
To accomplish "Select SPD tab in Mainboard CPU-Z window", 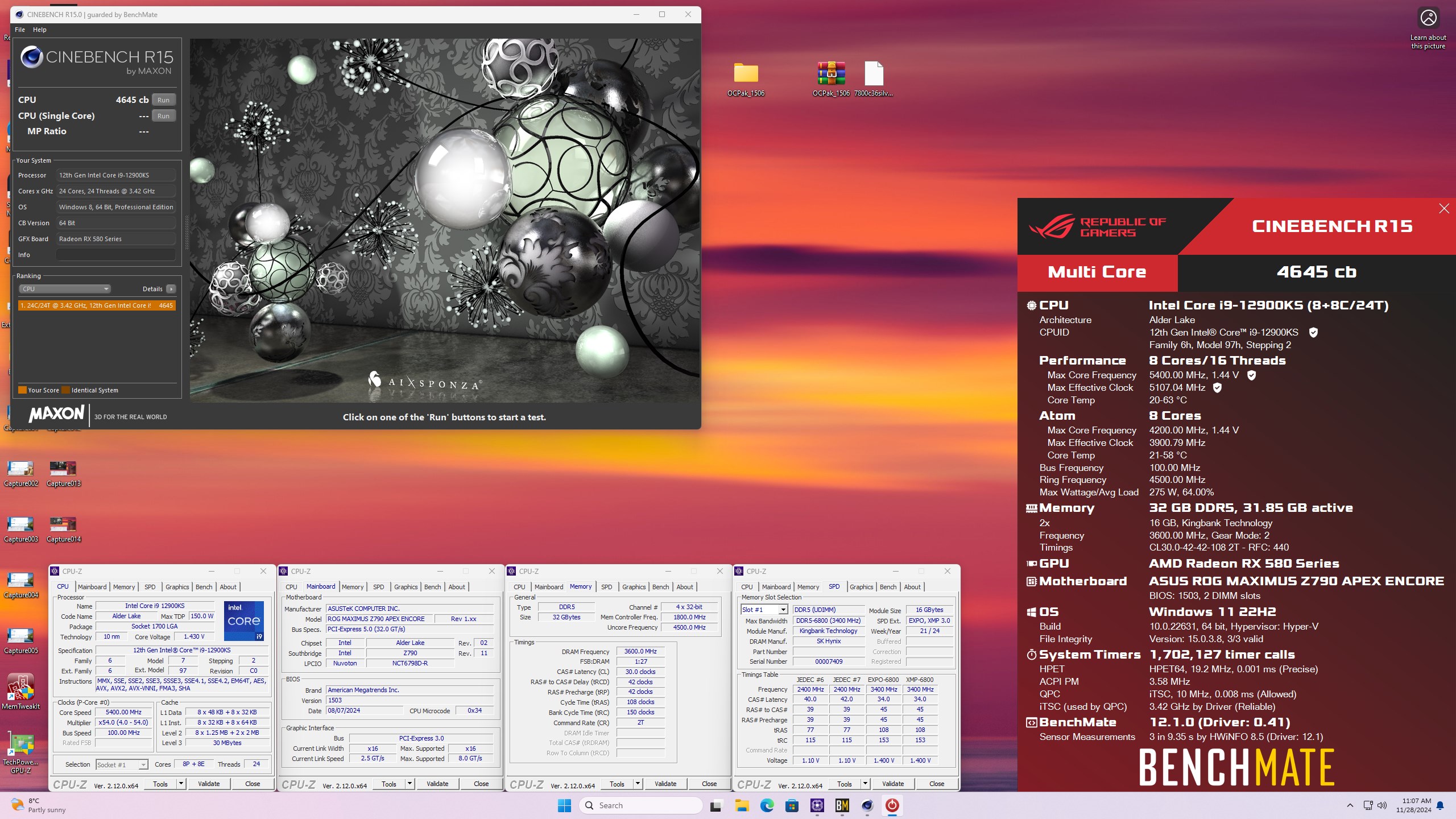I will point(378,587).
